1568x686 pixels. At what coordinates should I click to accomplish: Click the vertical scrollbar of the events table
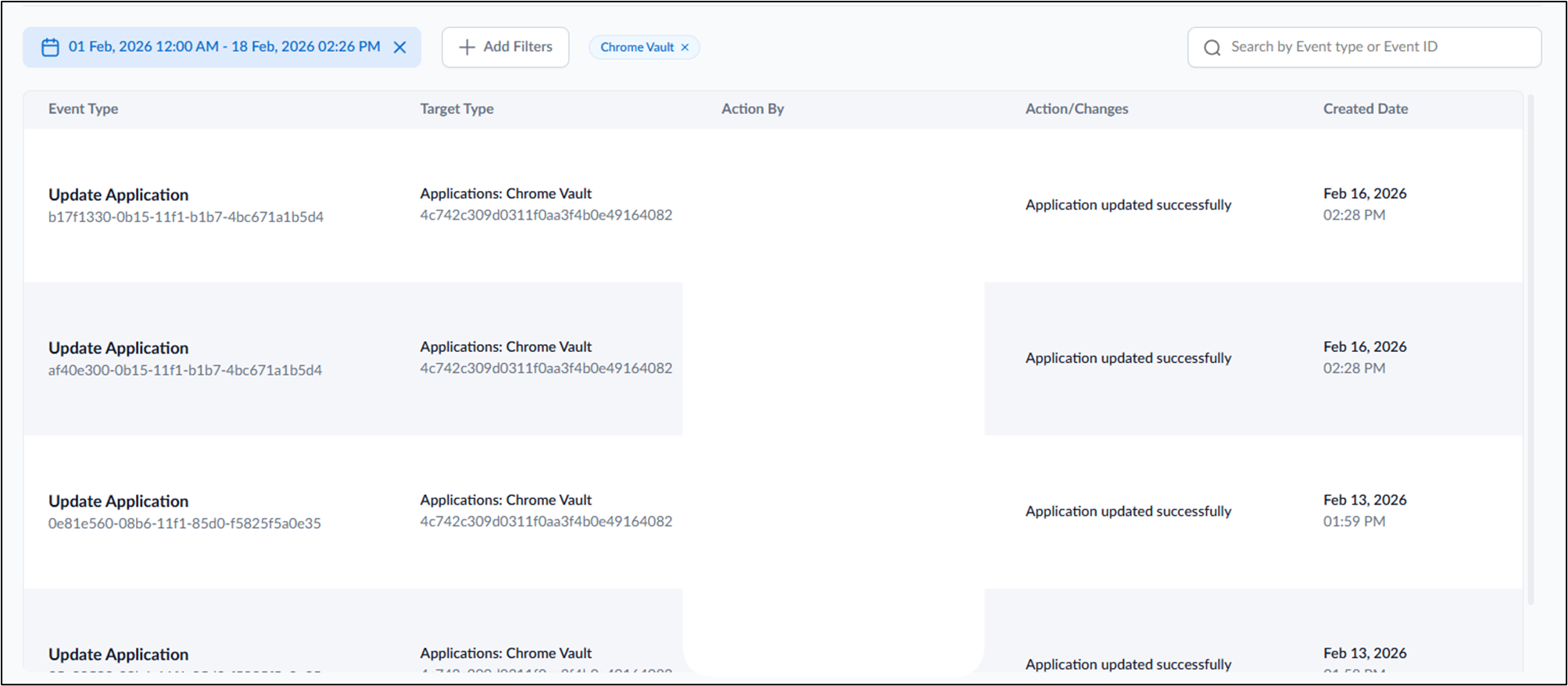[1530, 348]
